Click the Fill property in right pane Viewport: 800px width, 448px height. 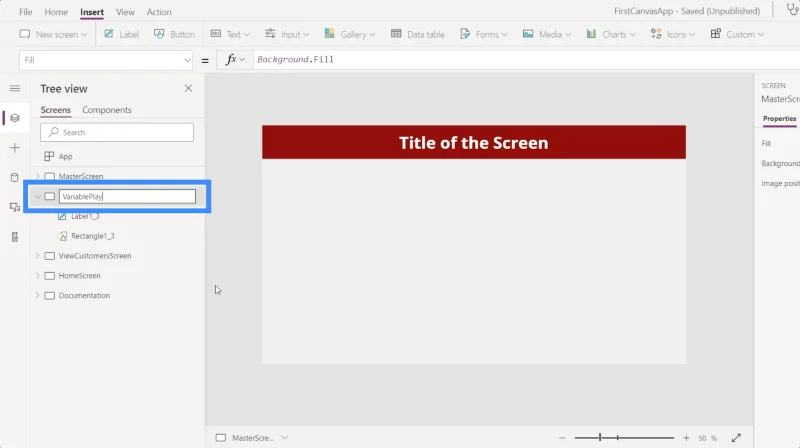766,143
